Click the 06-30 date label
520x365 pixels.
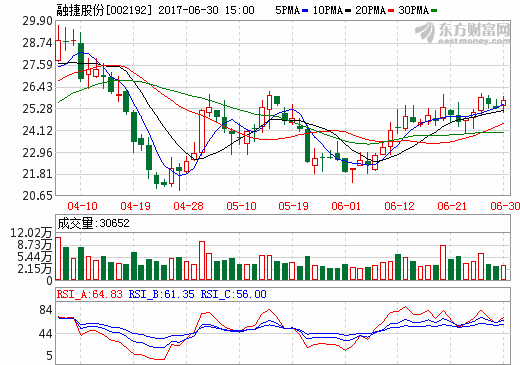coord(505,206)
